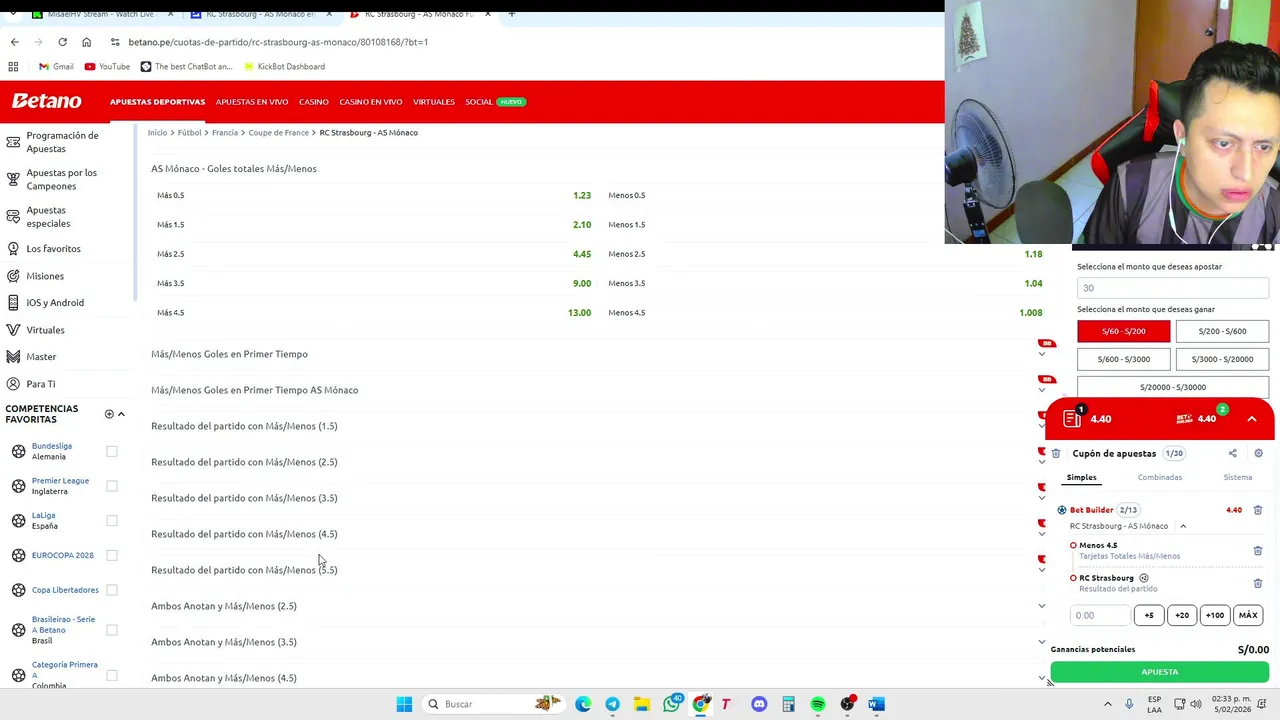Click the Apuestas por los Campeones trophy icon
The image size is (1280, 720).
pyautogui.click(x=13, y=179)
